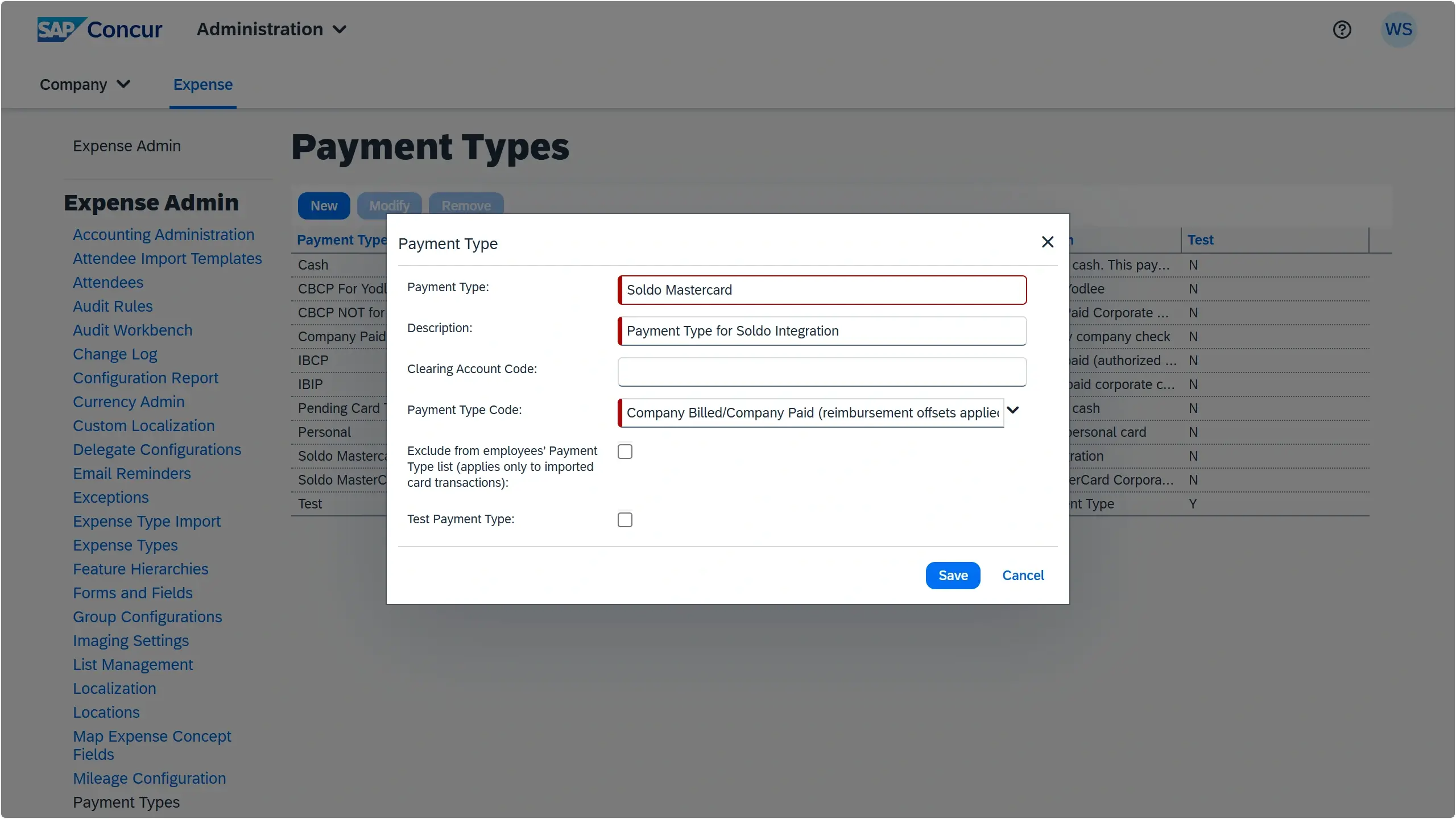
Task: Click the Payment Type name field
Action: pos(822,290)
